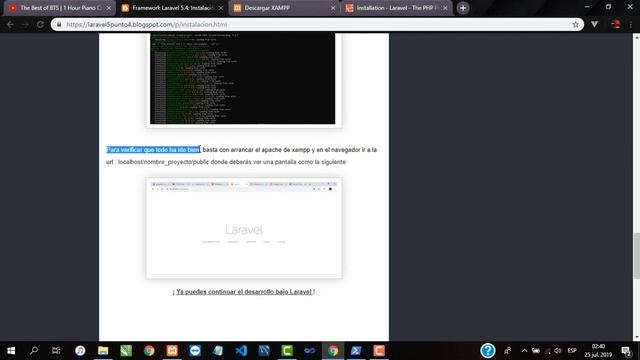Reload the current page
This screenshot has width=640, height=360.
(40, 24)
